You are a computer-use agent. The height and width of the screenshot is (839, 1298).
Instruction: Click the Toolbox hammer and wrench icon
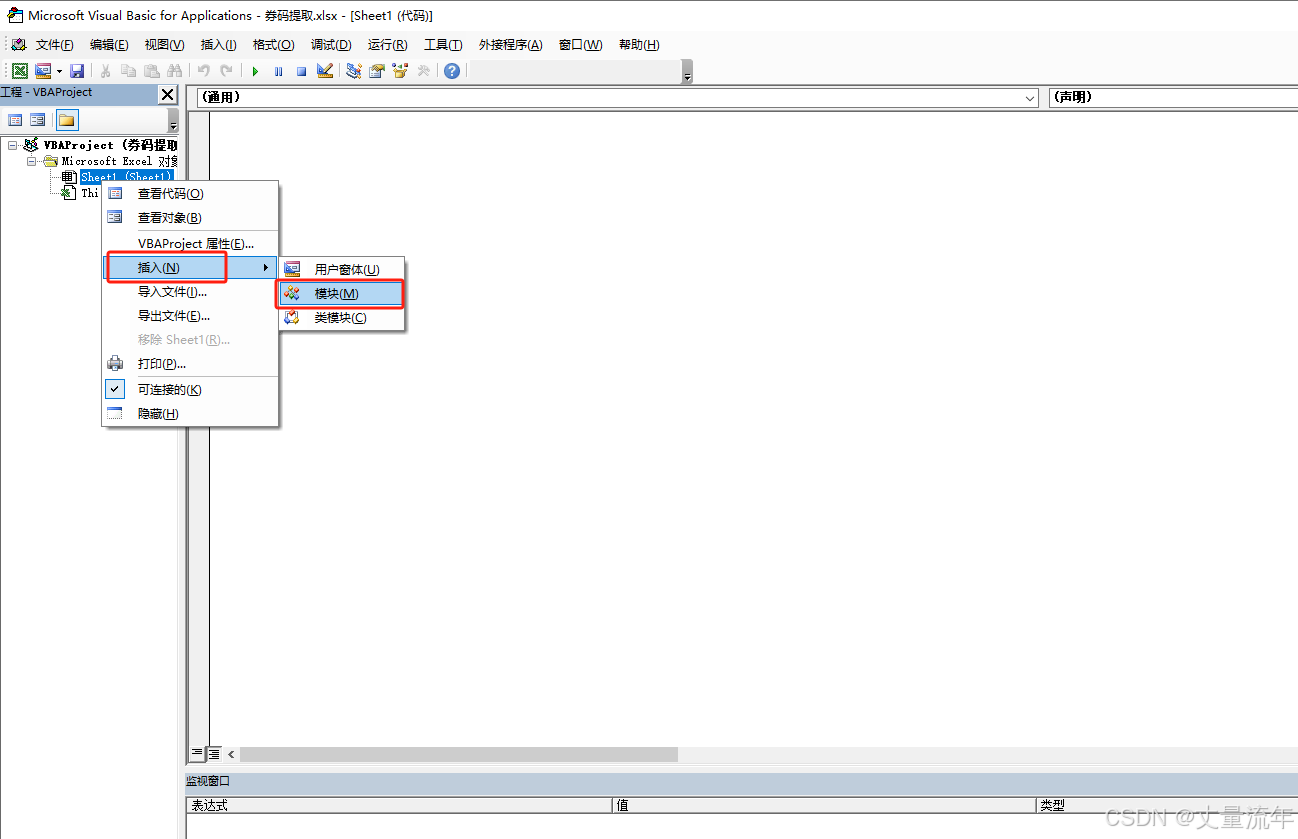point(424,71)
